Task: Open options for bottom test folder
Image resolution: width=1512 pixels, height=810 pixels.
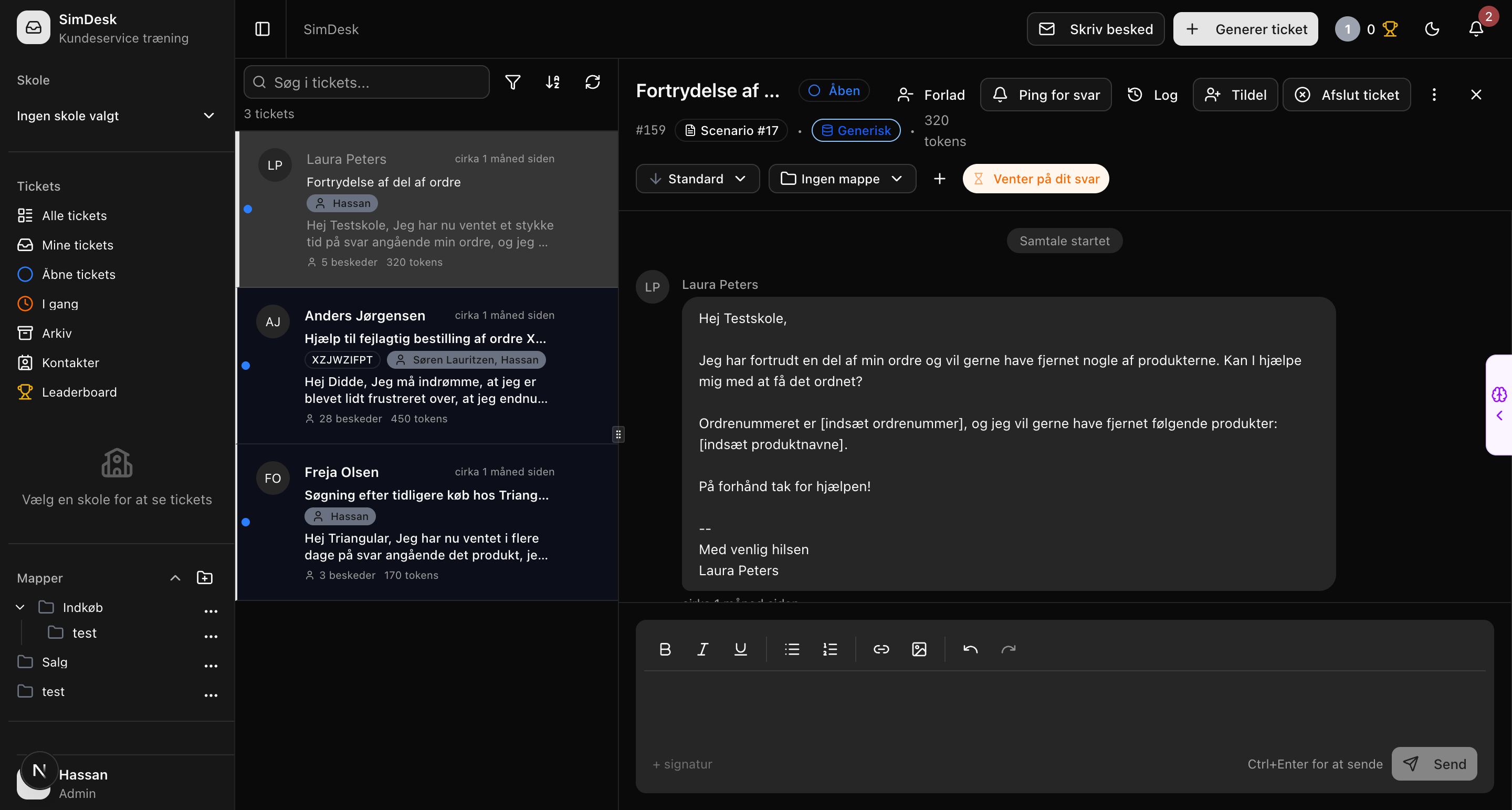Action: pyautogui.click(x=211, y=695)
